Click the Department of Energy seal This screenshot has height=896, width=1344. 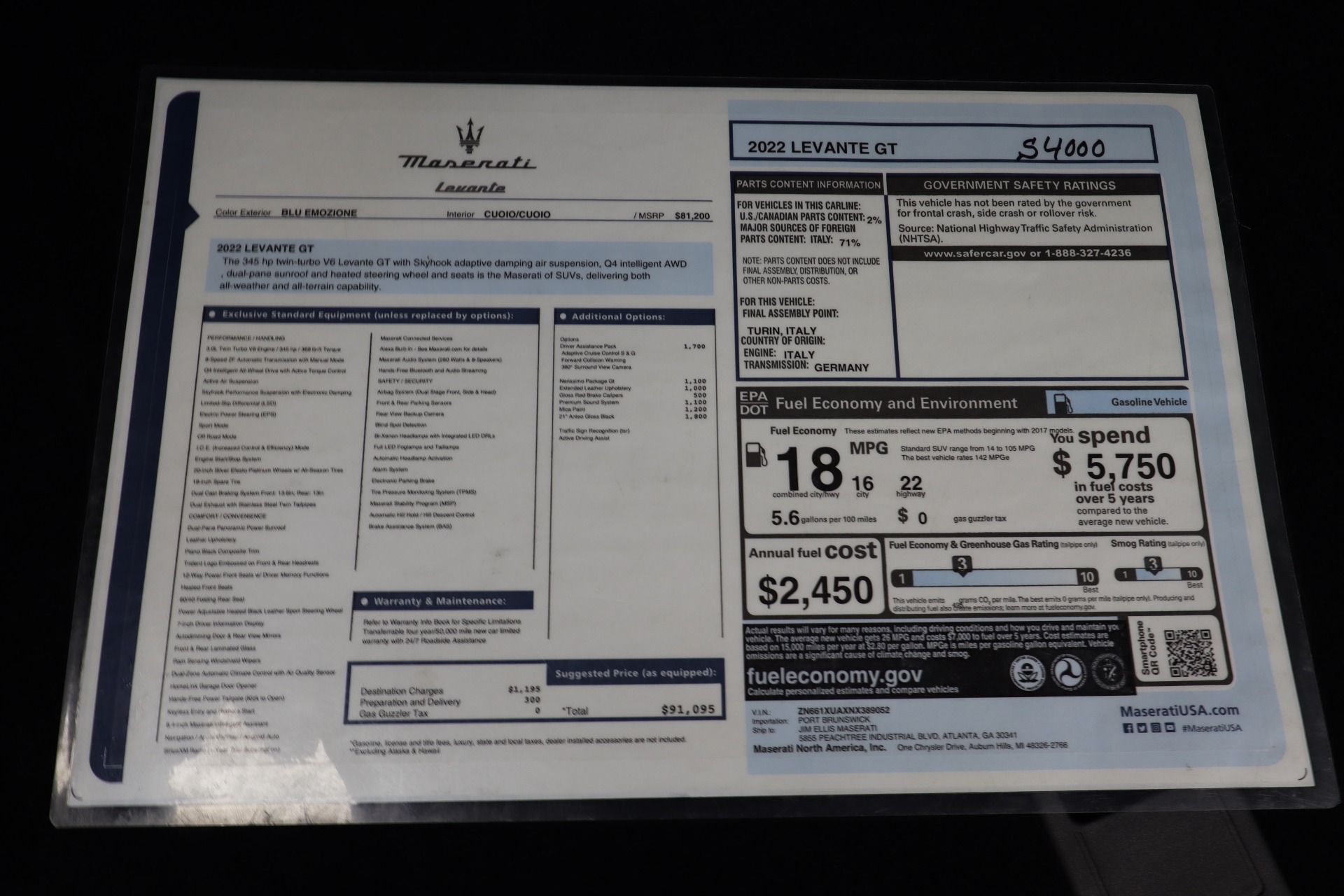[1108, 671]
